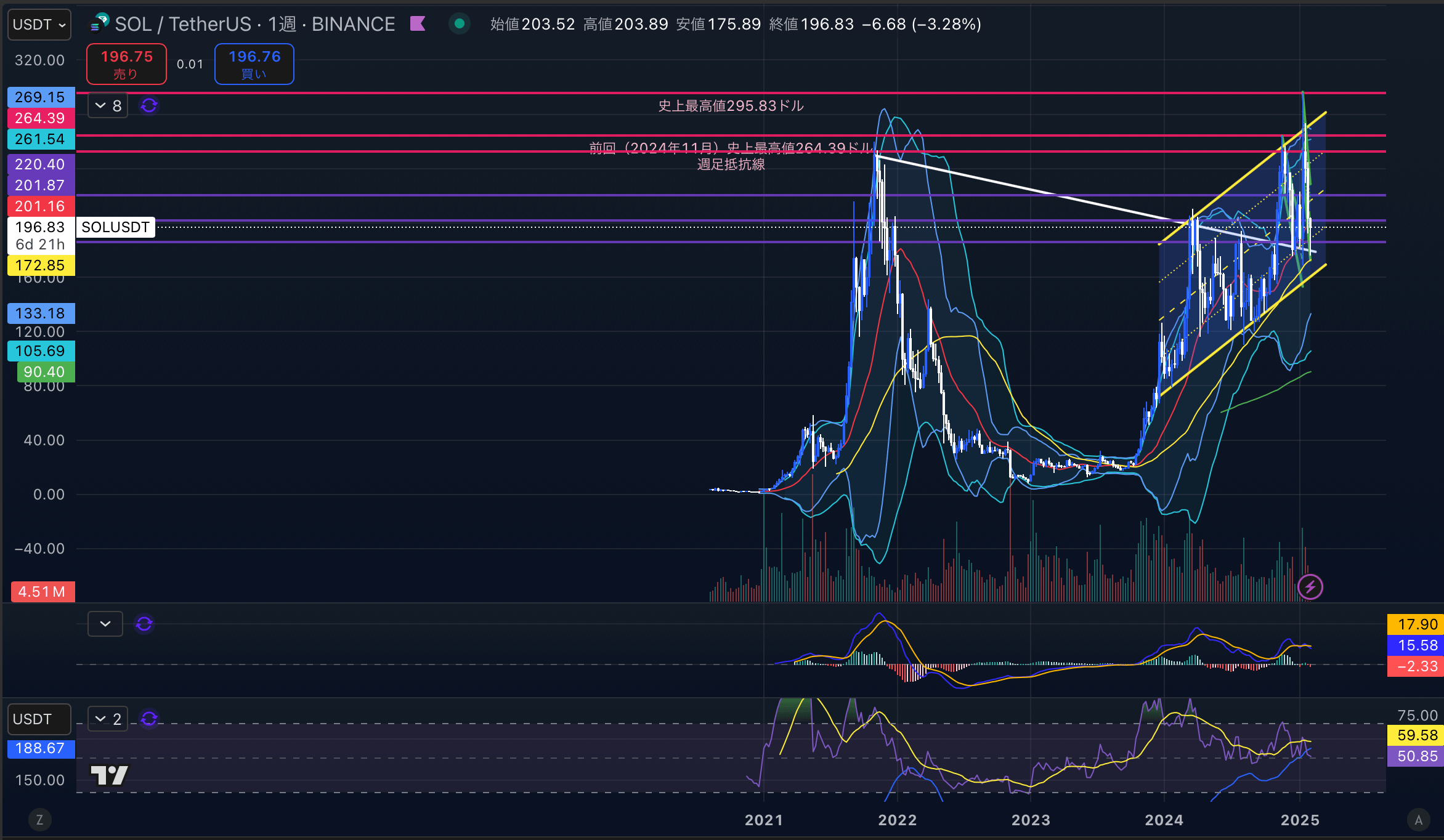
Task: Click the lightning bolt quick-action icon
Action: (1310, 587)
